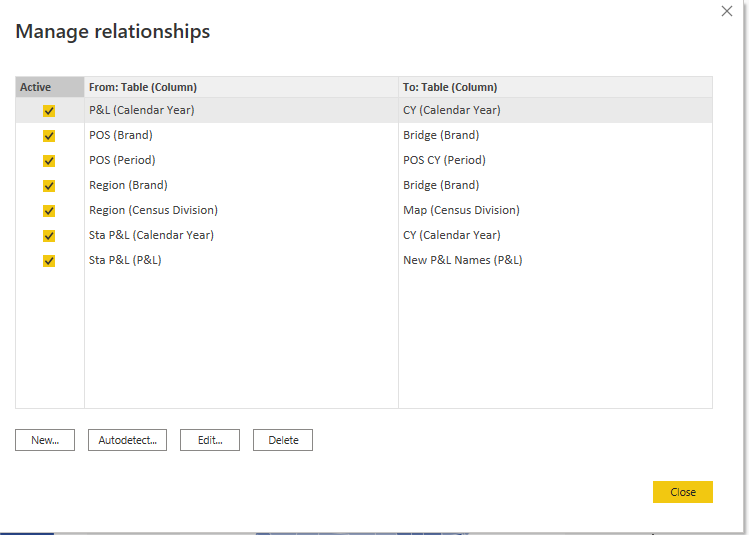749x535 pixels.
Task: Click the To: Table (Column) header
Action: pyautogui.click(x=556, y=87)
